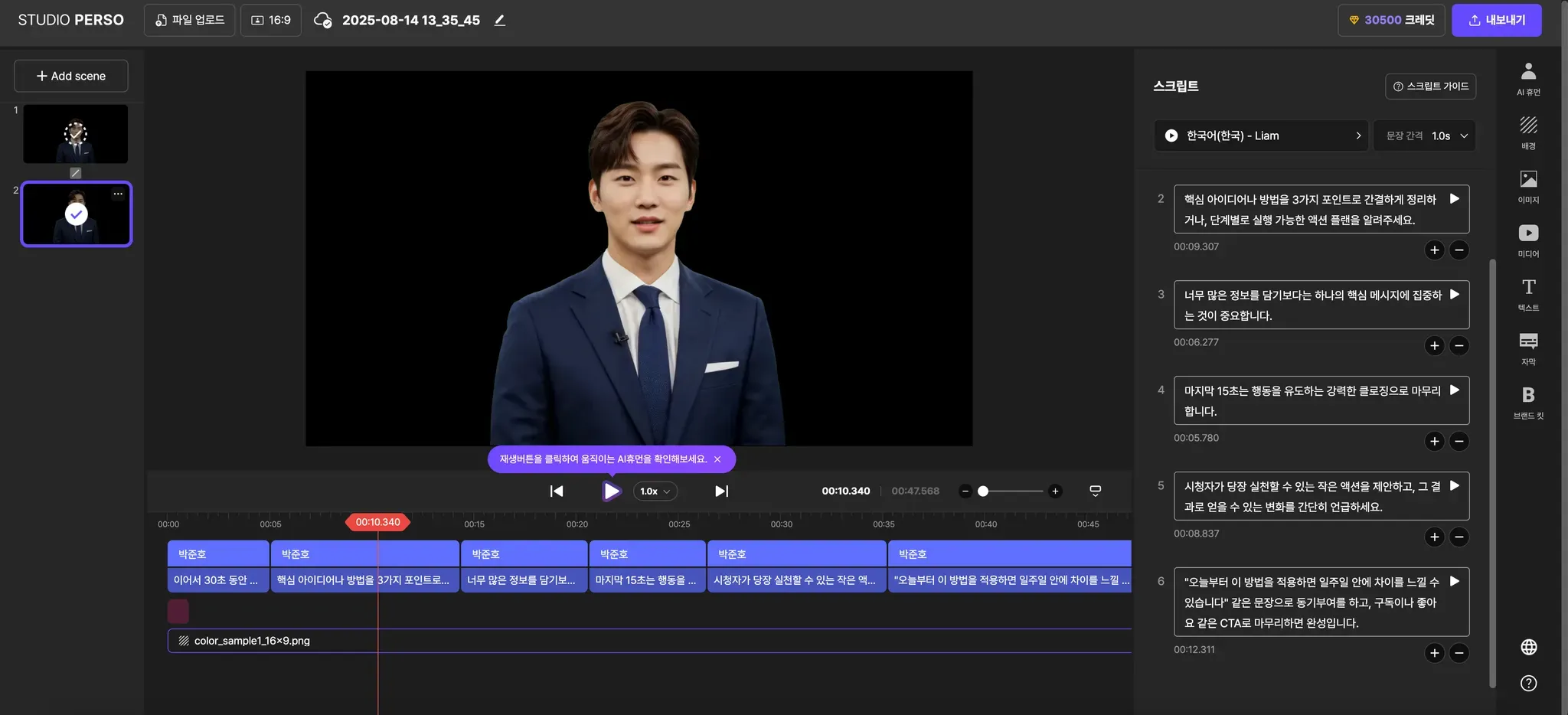This screenshot has width=1568, height=715.
Task: Edit the project title with pencil icon
Action: coord(500,21)
